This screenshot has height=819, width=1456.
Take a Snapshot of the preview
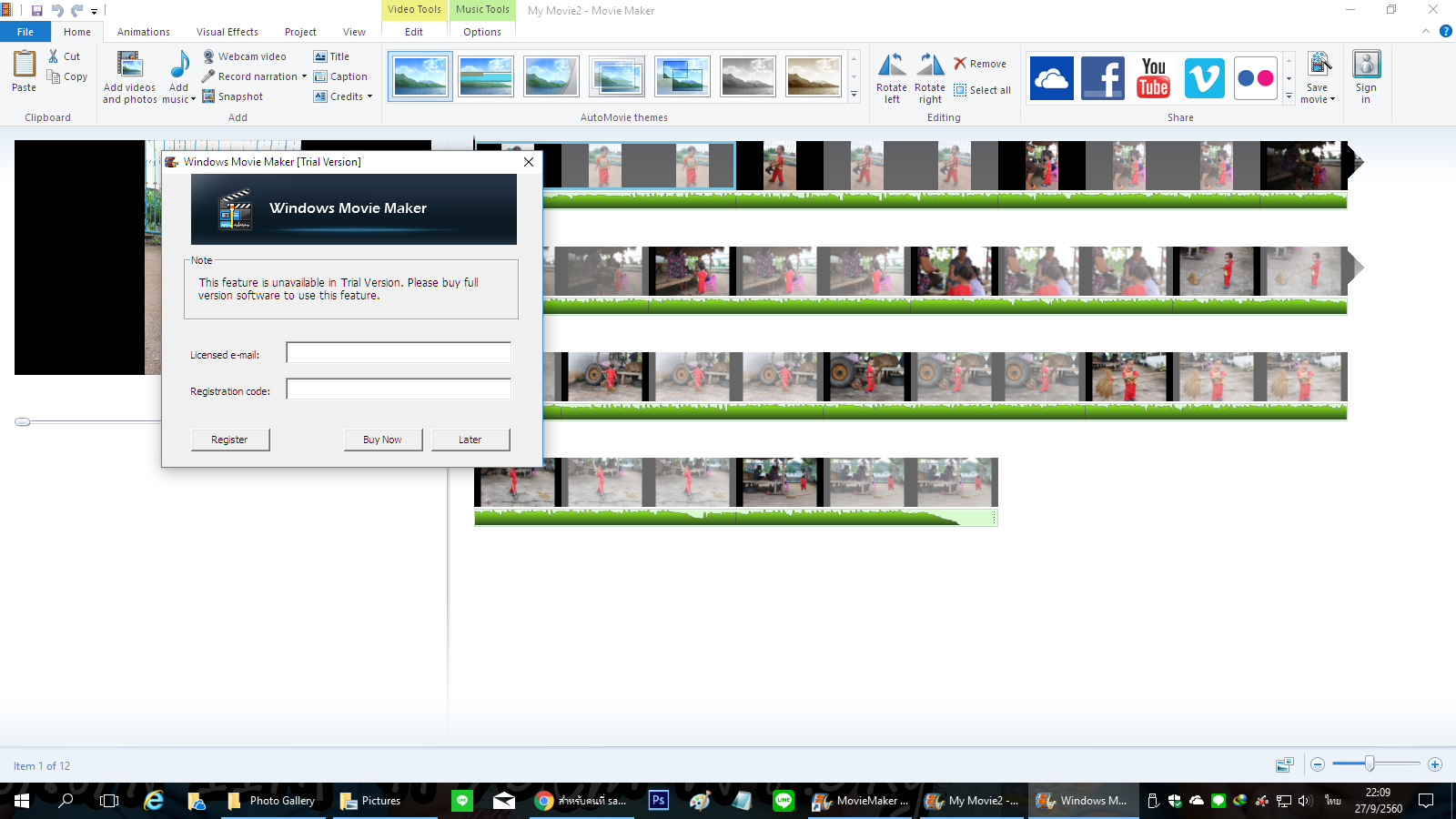tap(233, 96)
